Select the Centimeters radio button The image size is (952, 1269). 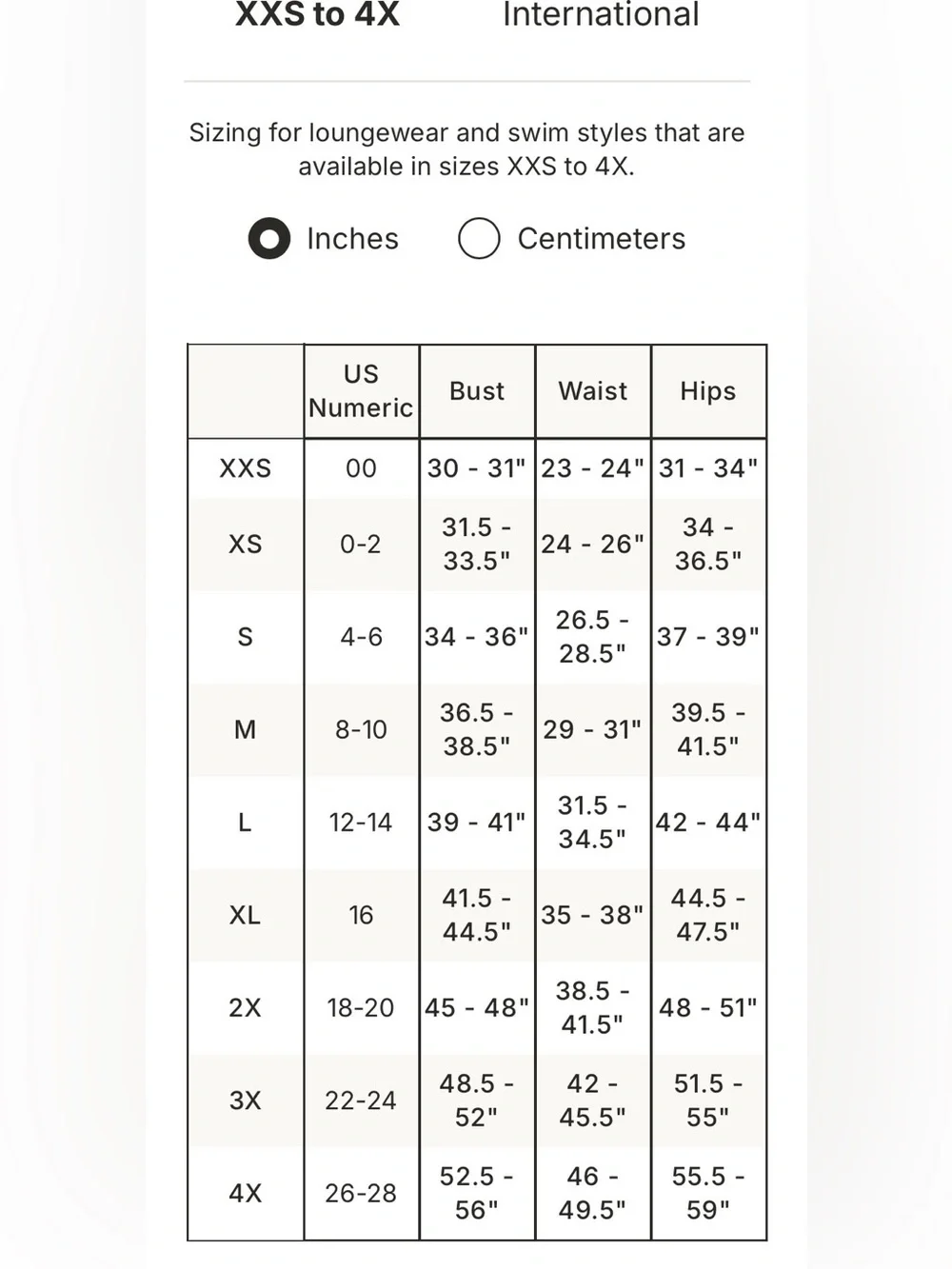click(479, 238)
